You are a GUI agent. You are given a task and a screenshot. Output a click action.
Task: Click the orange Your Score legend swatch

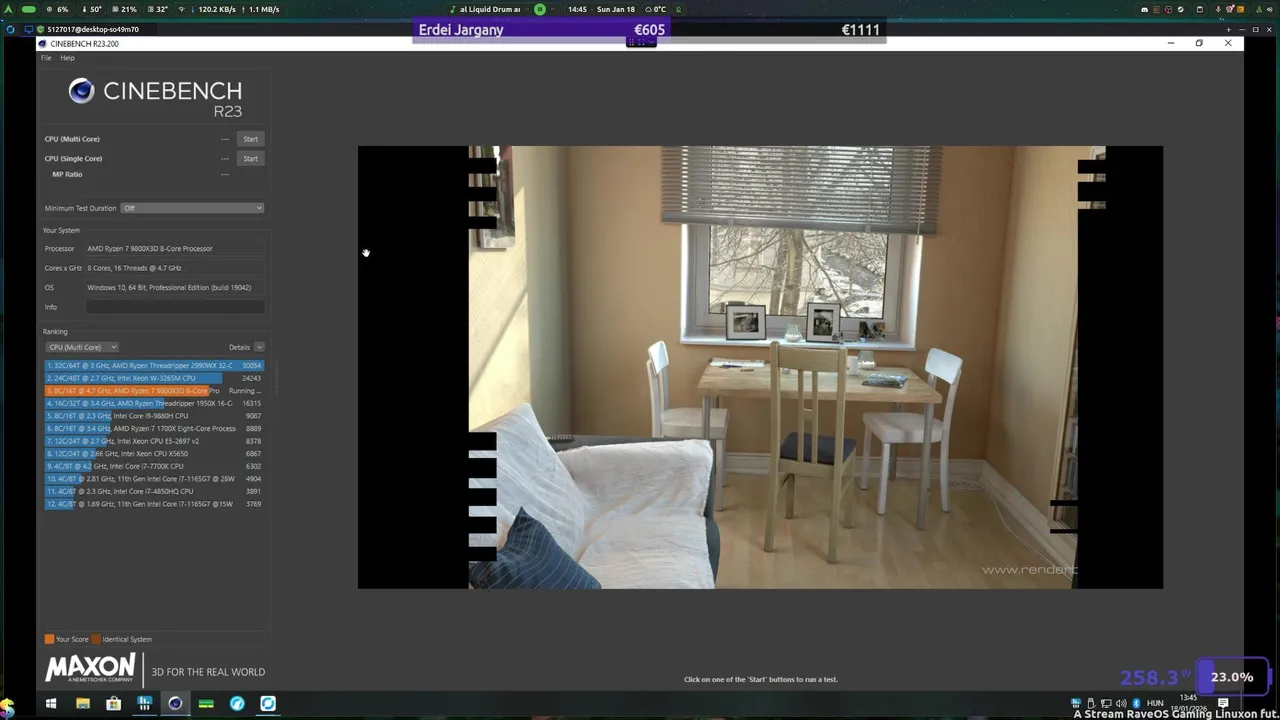click(x=49, y=639)
